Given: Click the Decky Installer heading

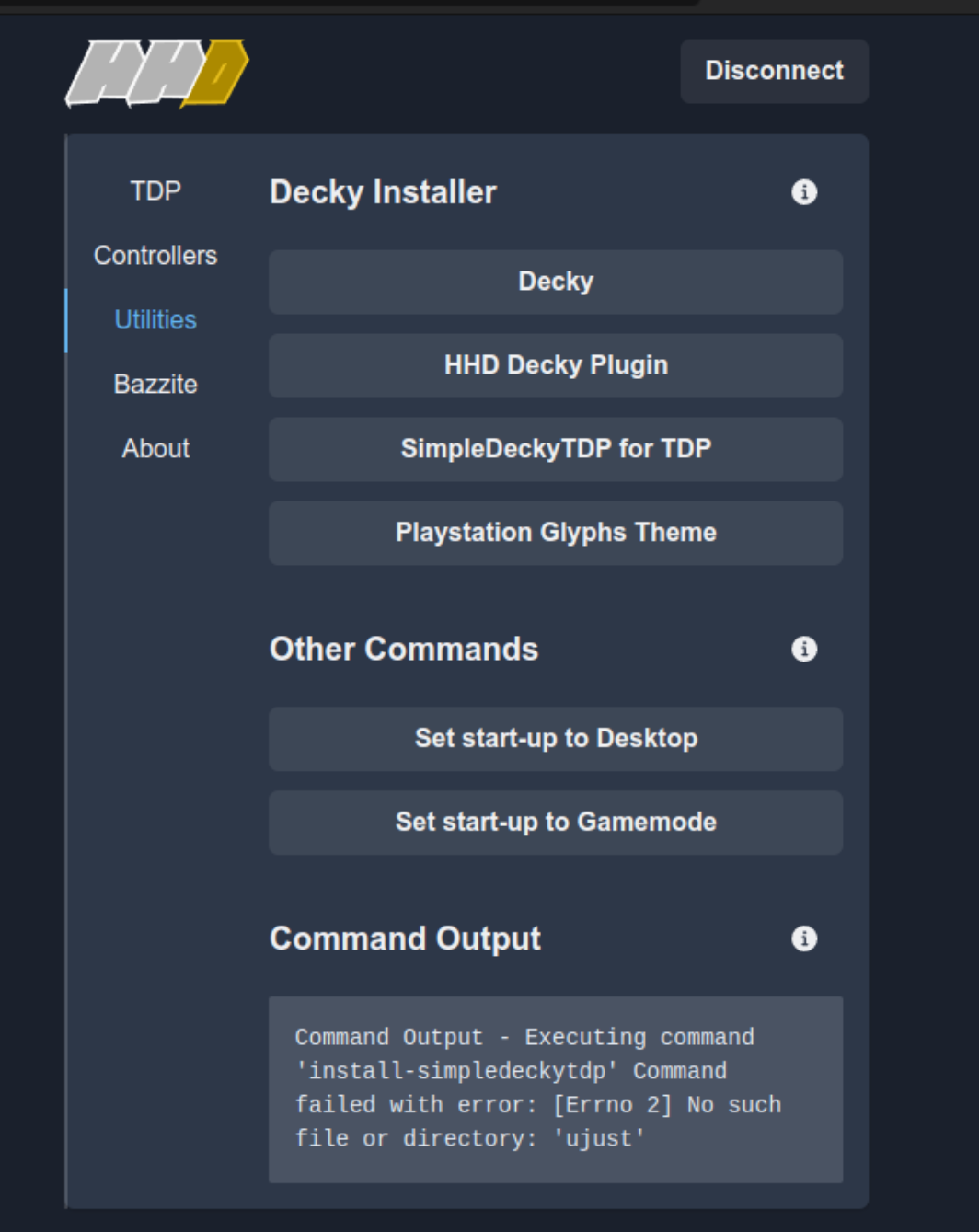Looking at the screenshot, I should pyautogui.click(x=382, y=194).
